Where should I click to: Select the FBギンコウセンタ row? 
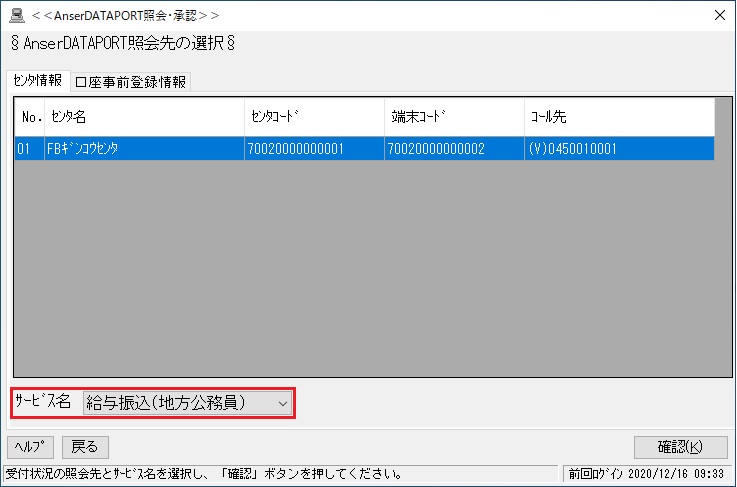coord(364,149)
